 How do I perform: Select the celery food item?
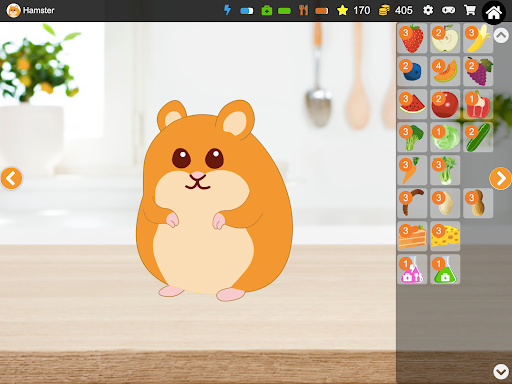coord(445,170)
